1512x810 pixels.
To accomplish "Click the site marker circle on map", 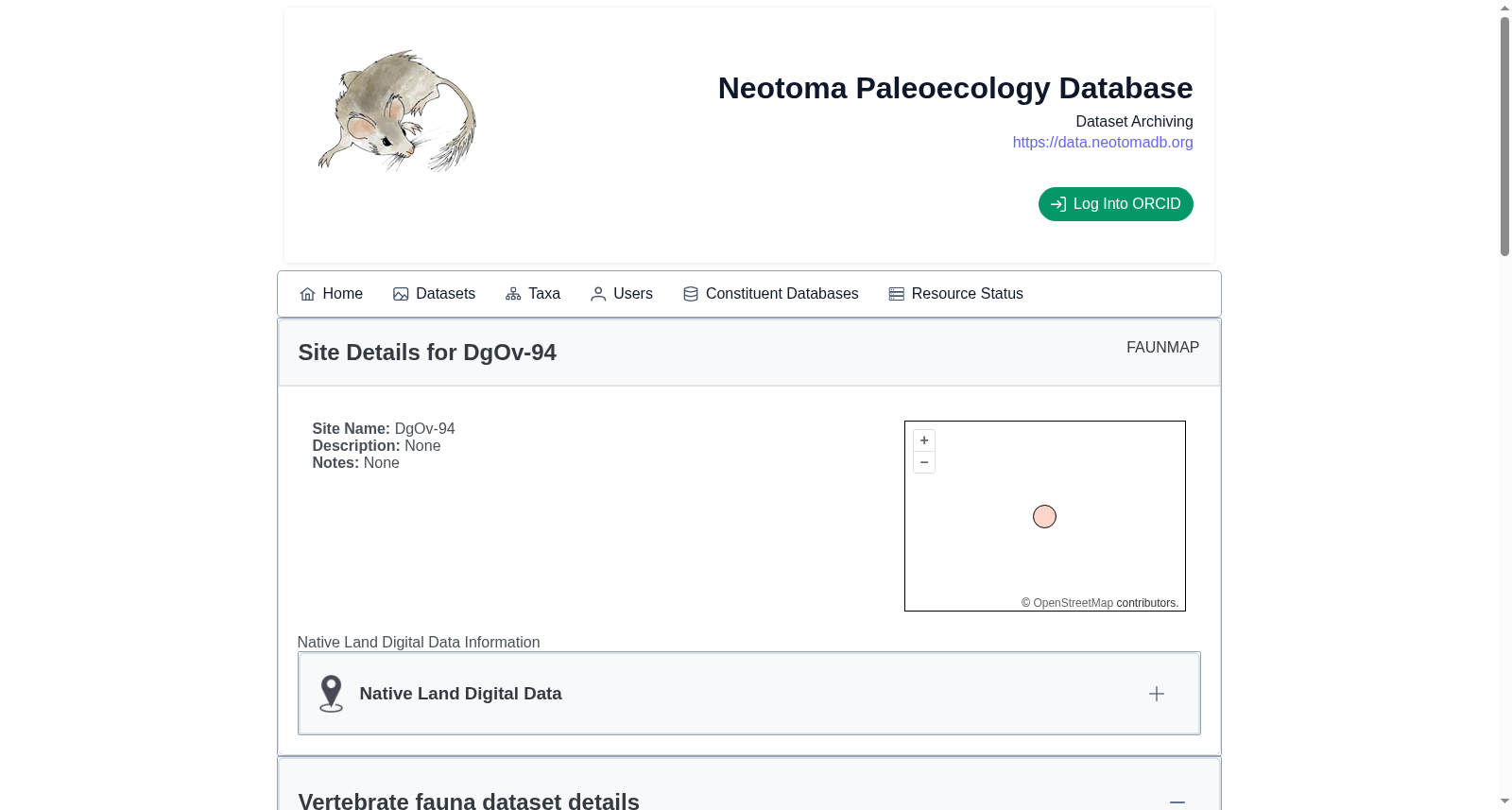I will click(1044, 517).
